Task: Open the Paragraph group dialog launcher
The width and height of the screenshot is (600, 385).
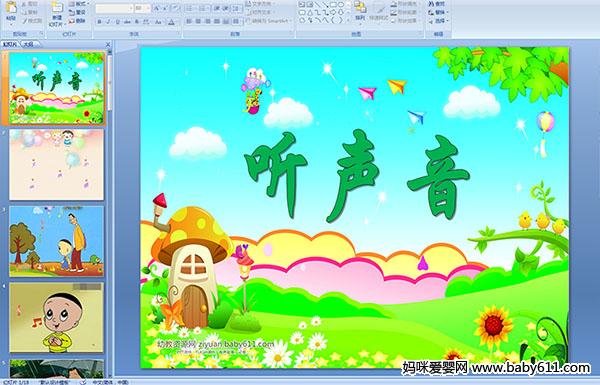Action: tap(292, 33)
